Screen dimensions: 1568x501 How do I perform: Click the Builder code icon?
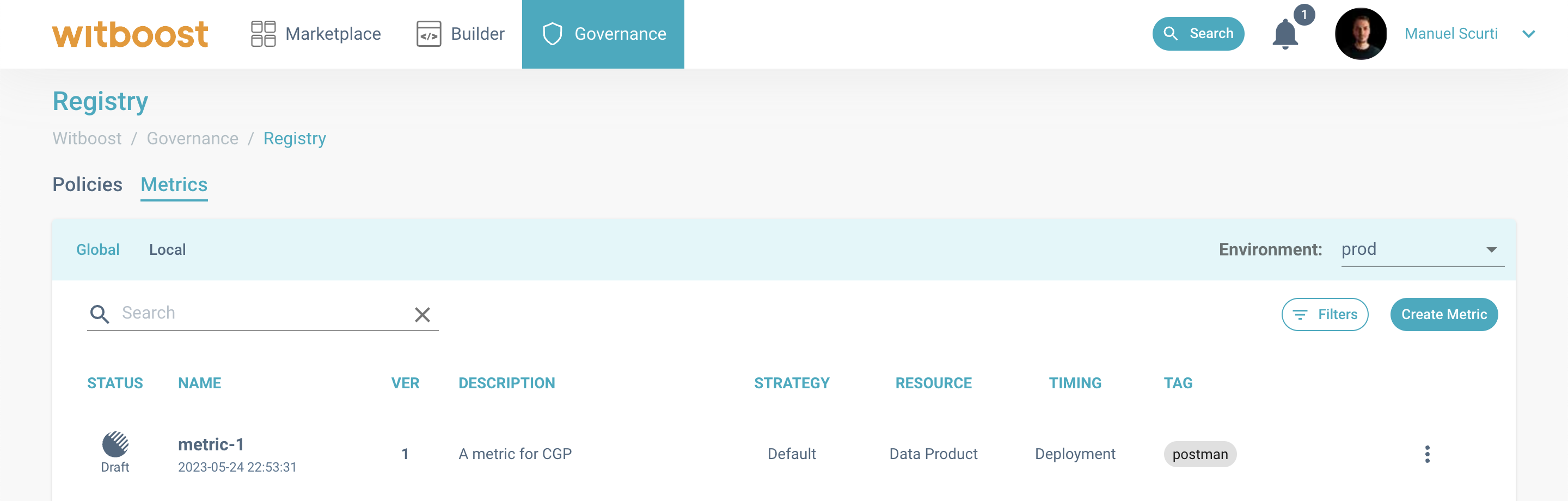coord(428,34)
